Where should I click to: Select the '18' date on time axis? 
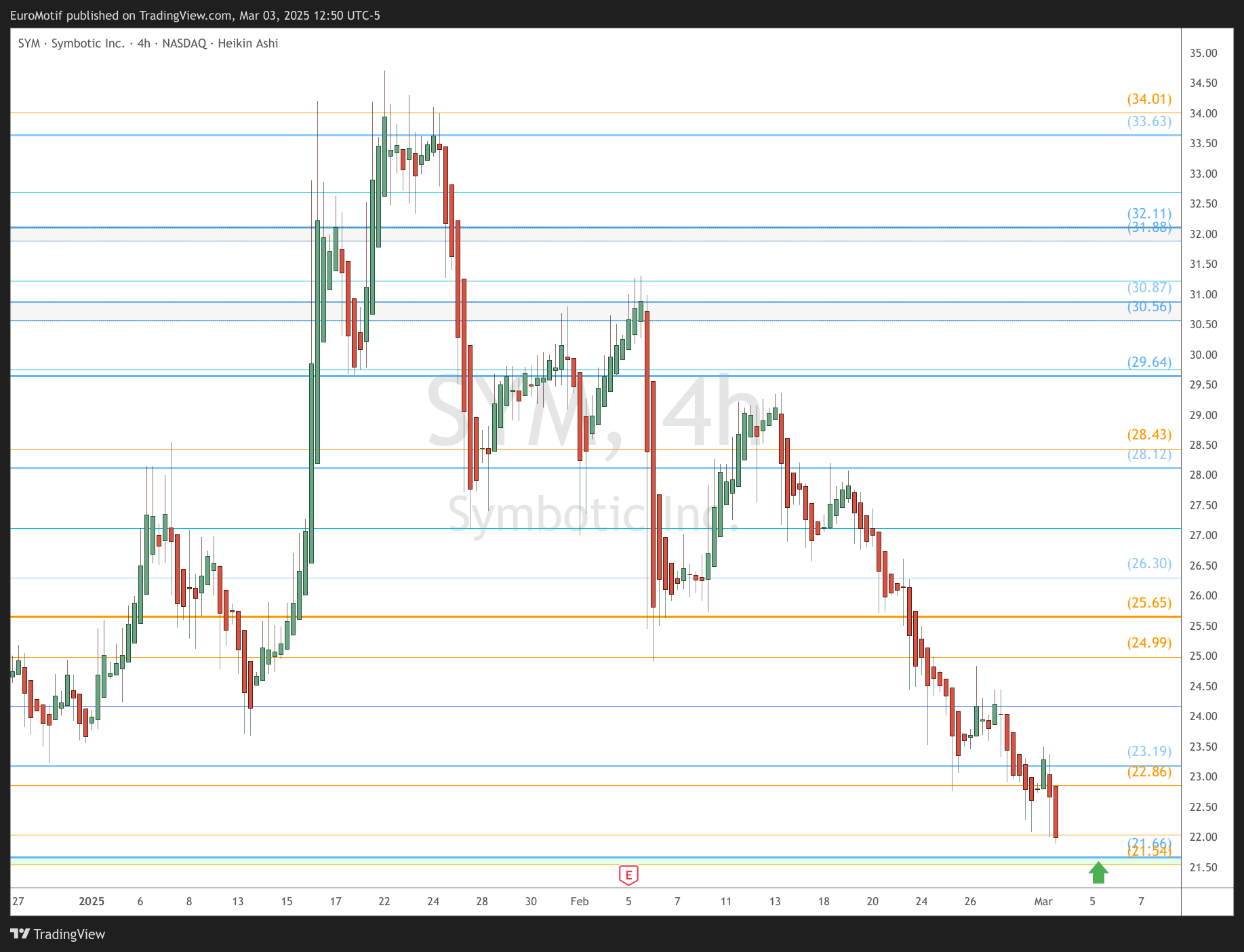coord(824,901)
